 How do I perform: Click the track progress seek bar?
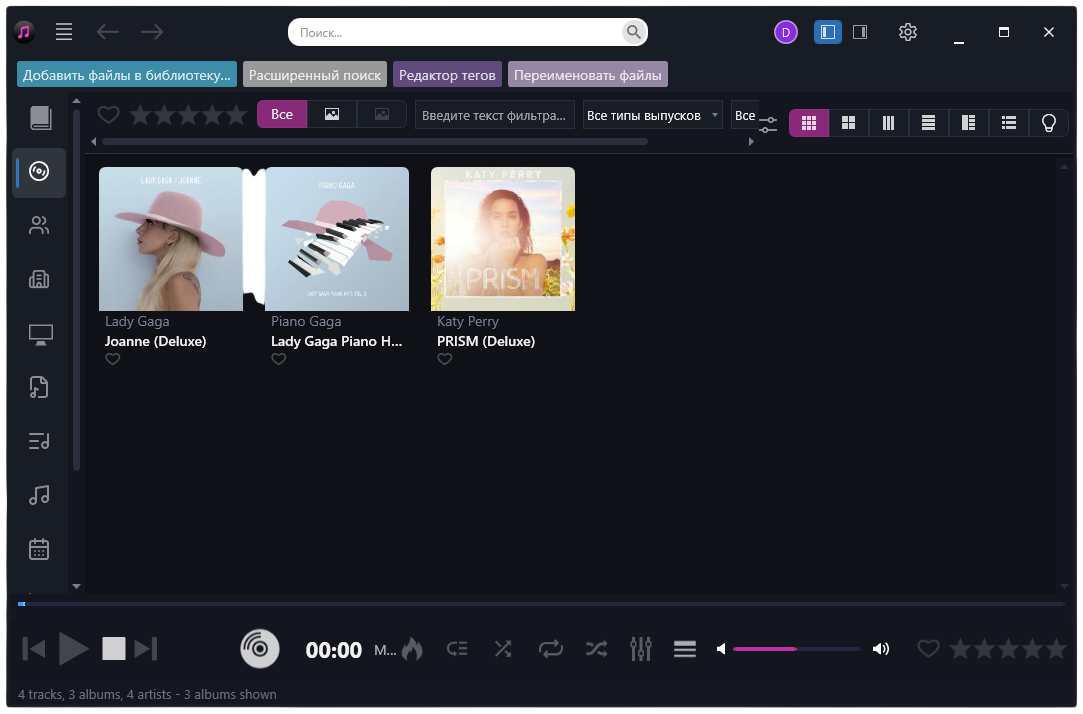[541, 604]
